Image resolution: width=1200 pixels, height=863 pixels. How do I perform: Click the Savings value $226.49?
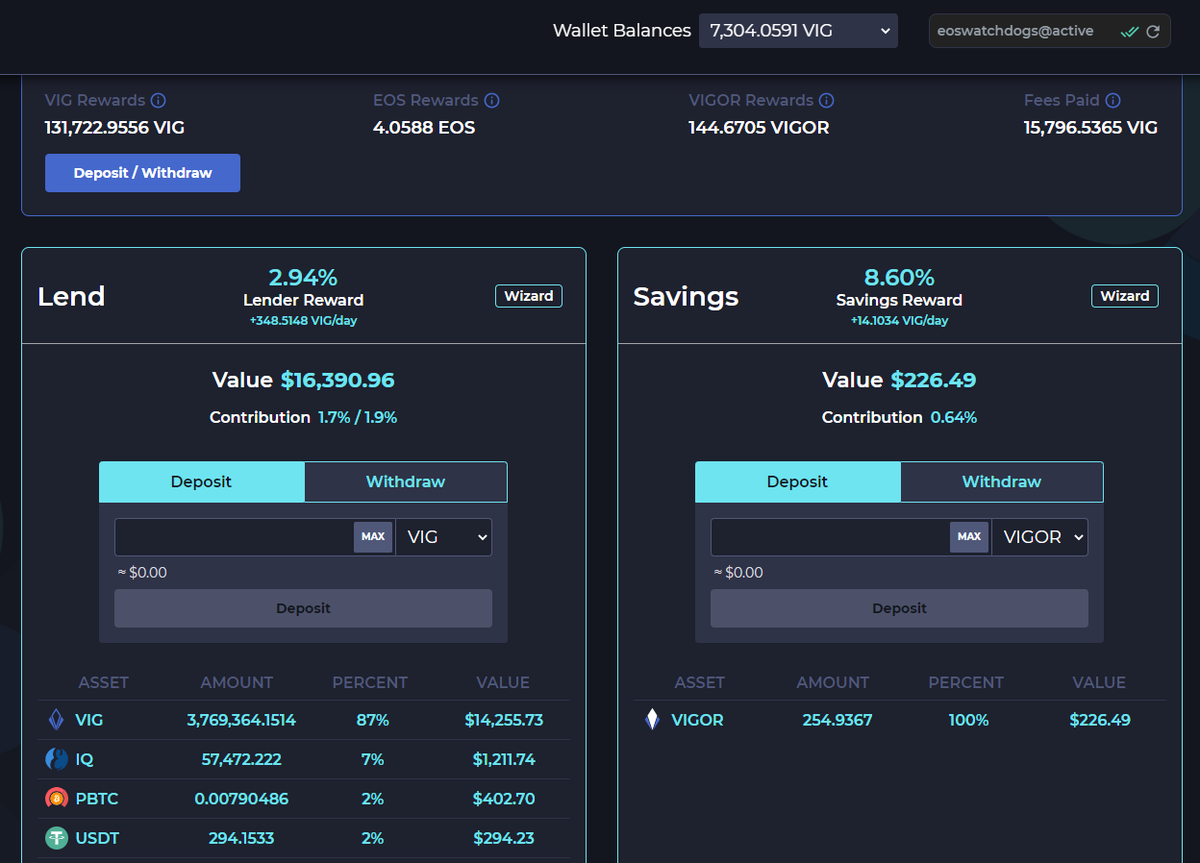pyautogui.click(x=933, y=380)
